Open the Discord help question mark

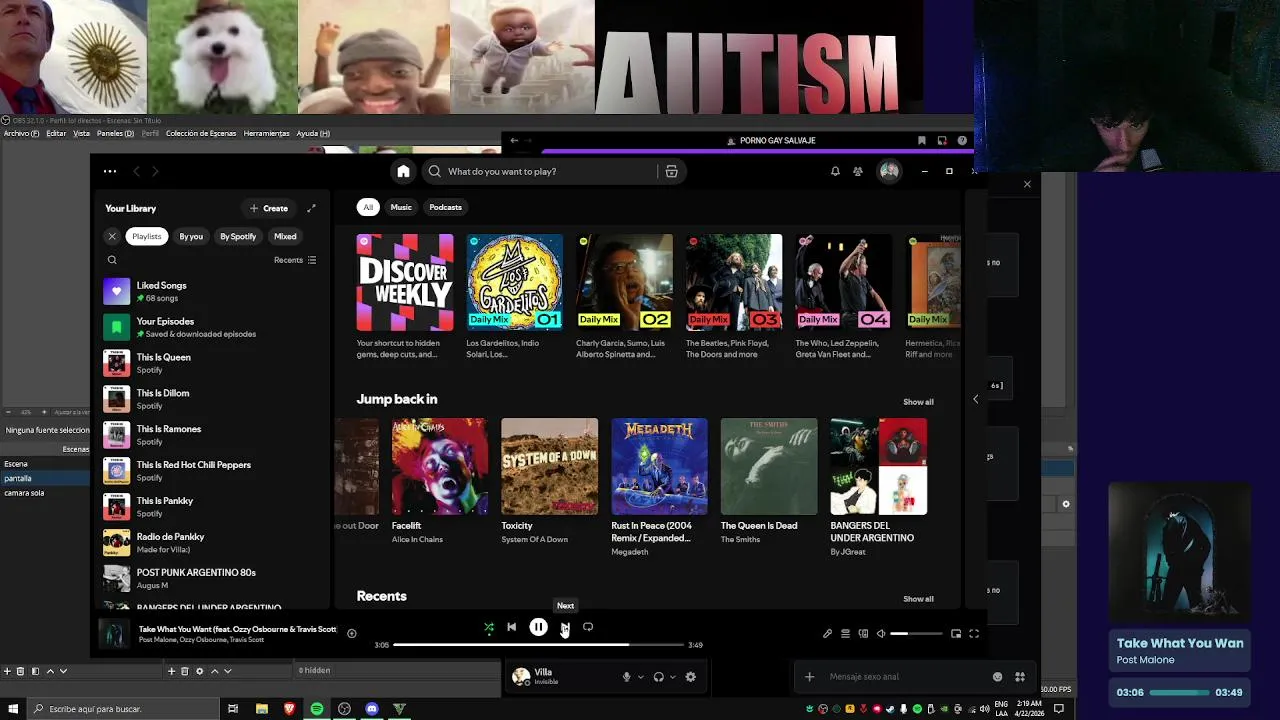click(x=962, y=141)
